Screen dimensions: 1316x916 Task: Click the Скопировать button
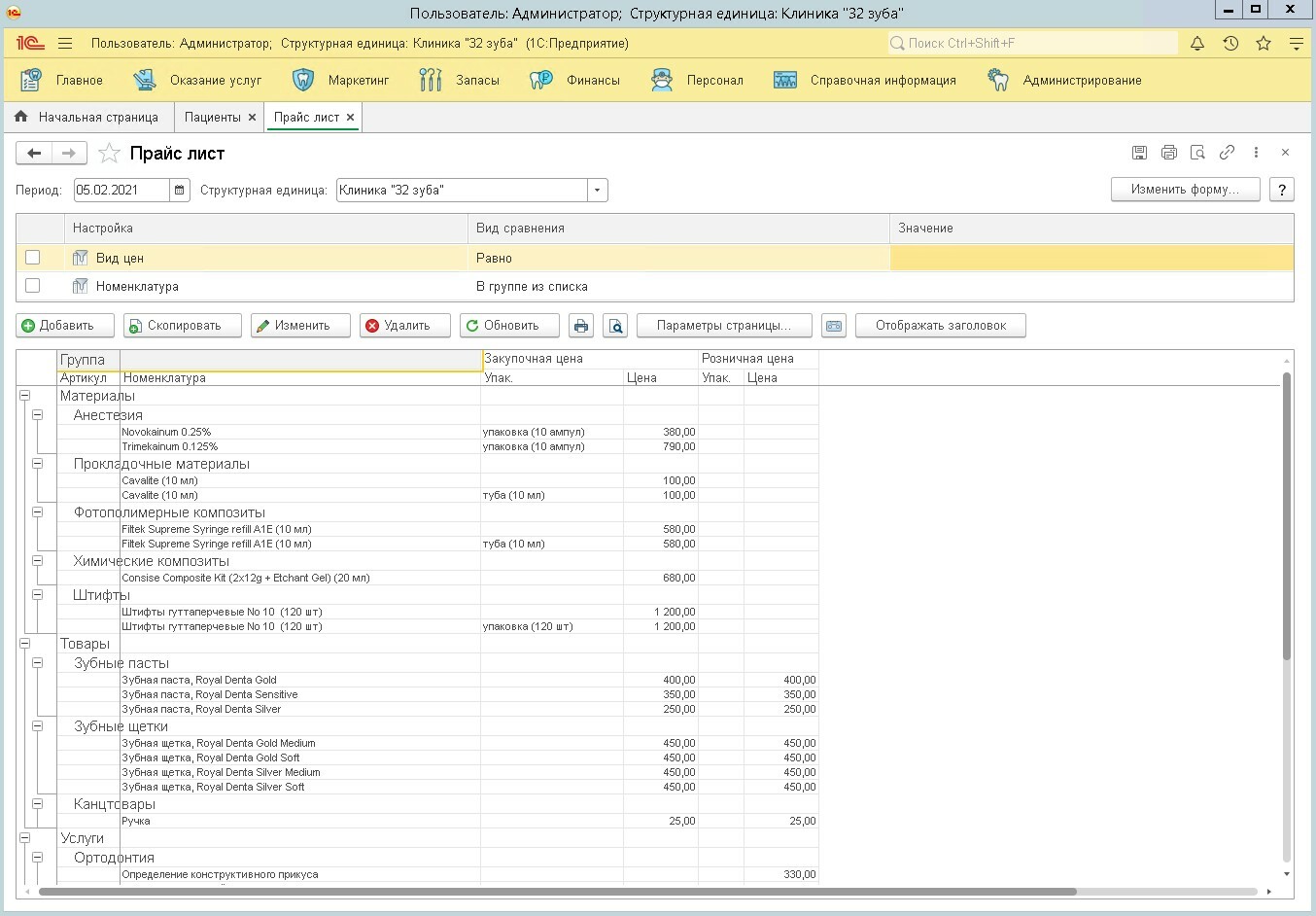(x=183, y=326)
